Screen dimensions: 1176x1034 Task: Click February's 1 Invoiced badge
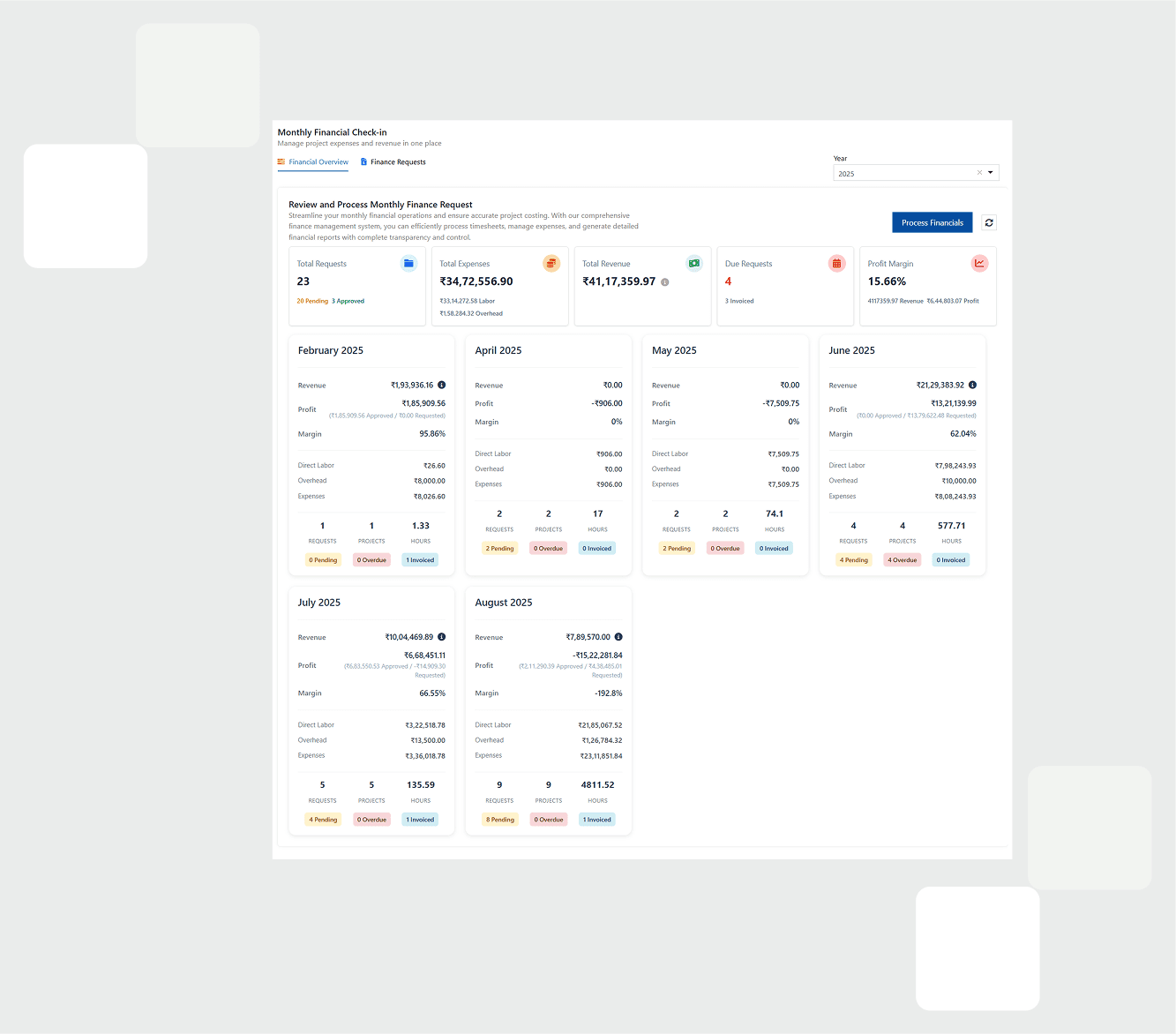pyautogui.click(x=421, y=560)
